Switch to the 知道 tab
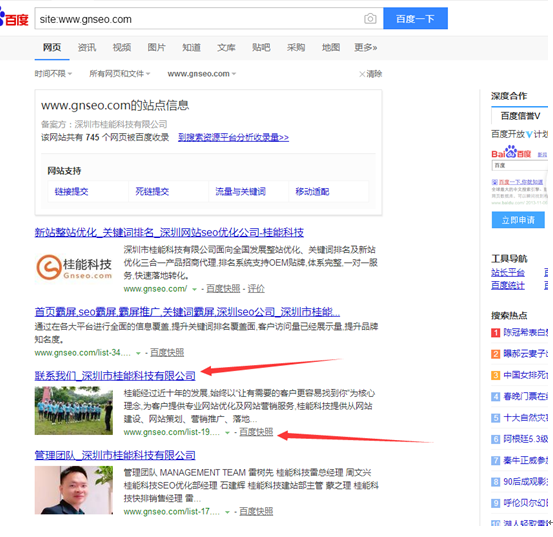 [x=192, y=47]
